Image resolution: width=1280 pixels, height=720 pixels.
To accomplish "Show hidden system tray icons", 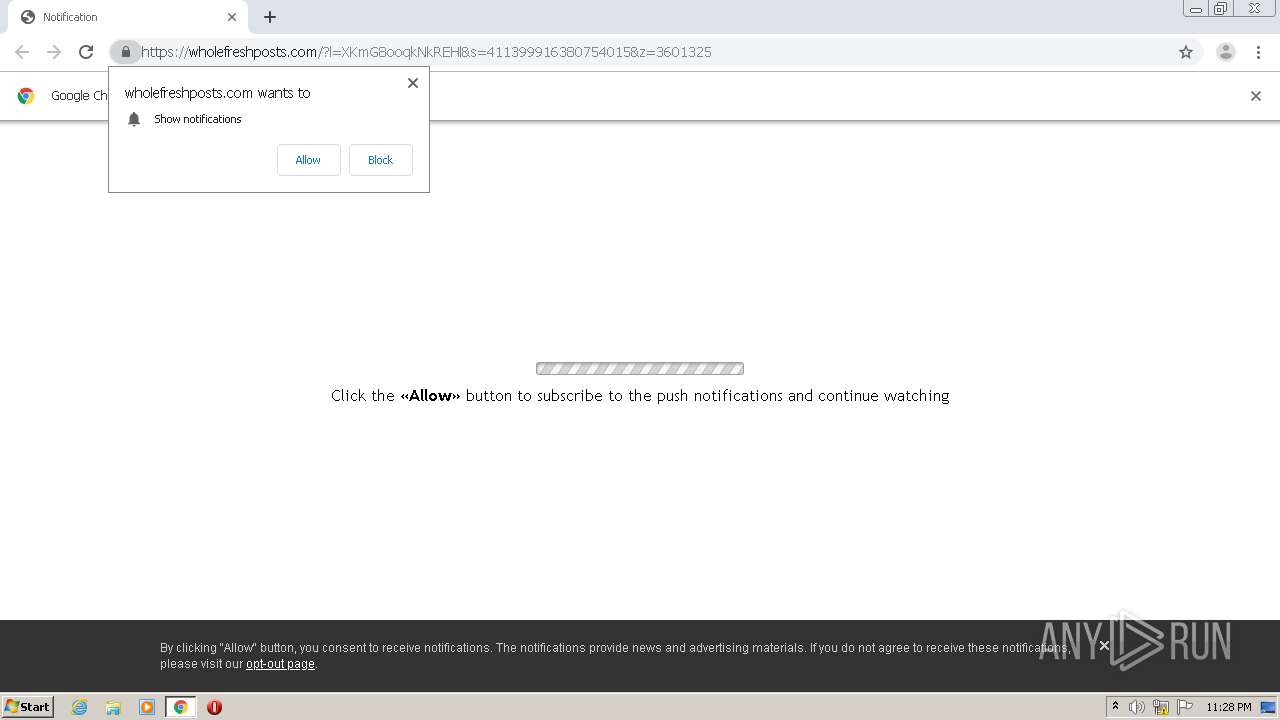I will [1115, 707].
